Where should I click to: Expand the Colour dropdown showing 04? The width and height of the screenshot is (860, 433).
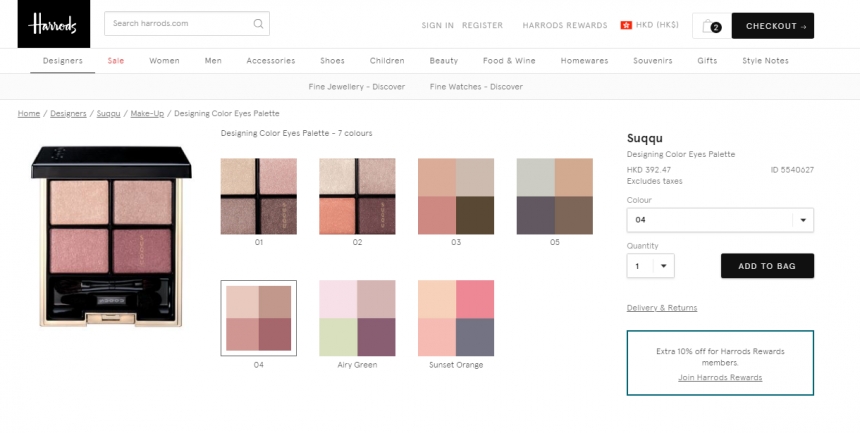coord(720,220)
